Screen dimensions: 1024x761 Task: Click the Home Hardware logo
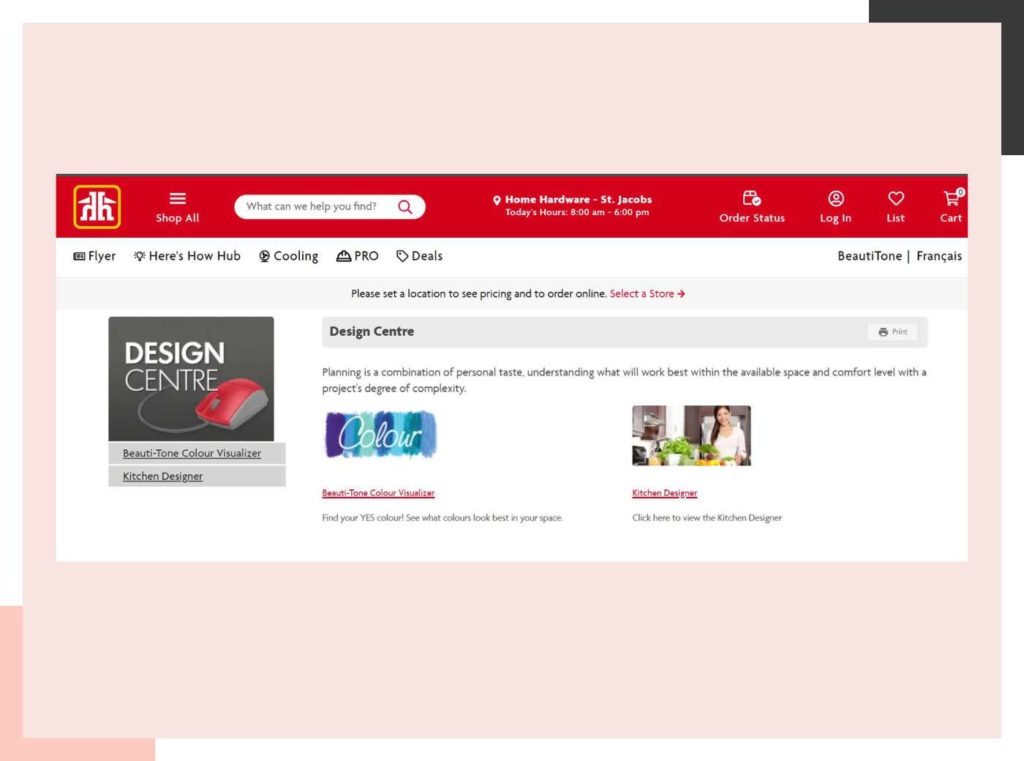(97, 206)
